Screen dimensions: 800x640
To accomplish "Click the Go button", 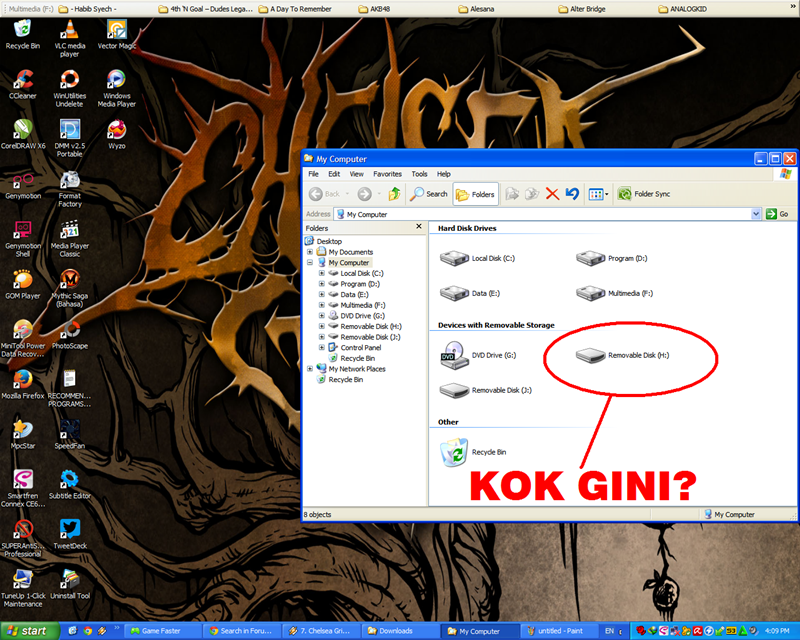I will pos(778,214).
